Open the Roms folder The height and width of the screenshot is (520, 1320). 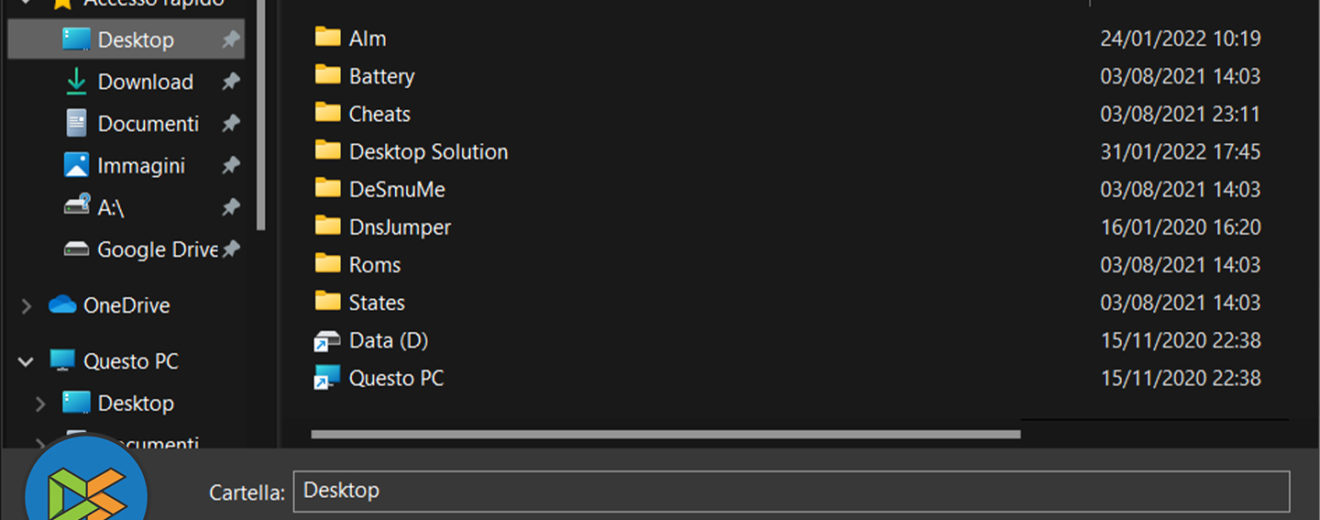coord(375,265)
